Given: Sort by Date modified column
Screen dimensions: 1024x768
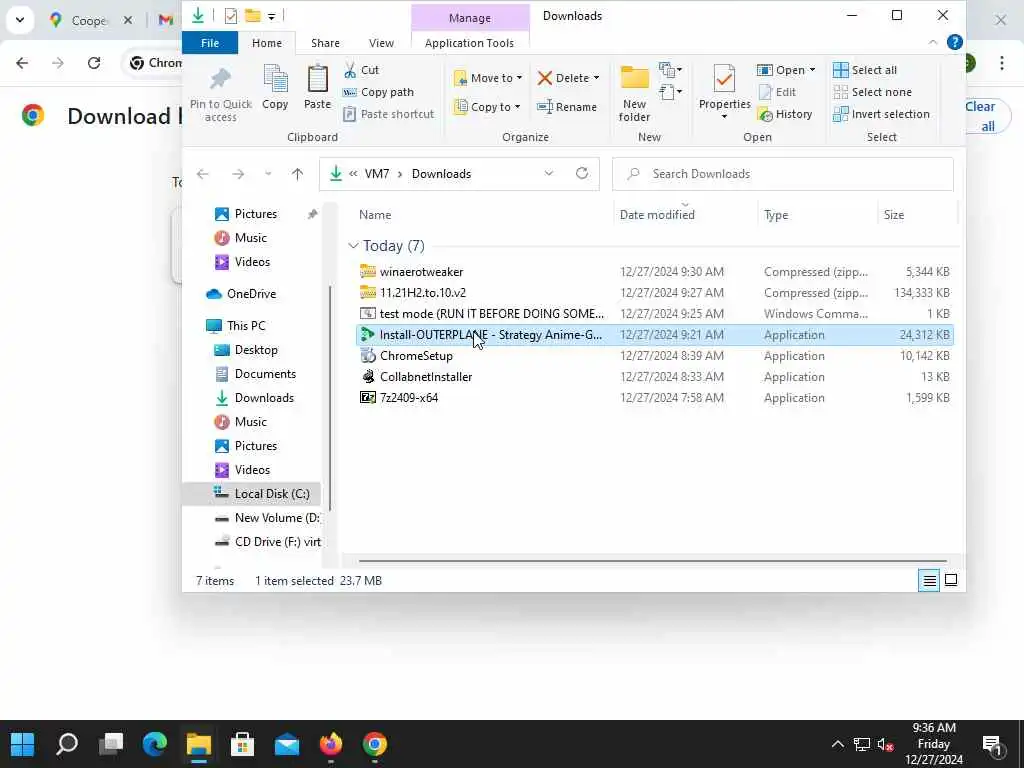Looking at the screenshot, I should (657, 215).
